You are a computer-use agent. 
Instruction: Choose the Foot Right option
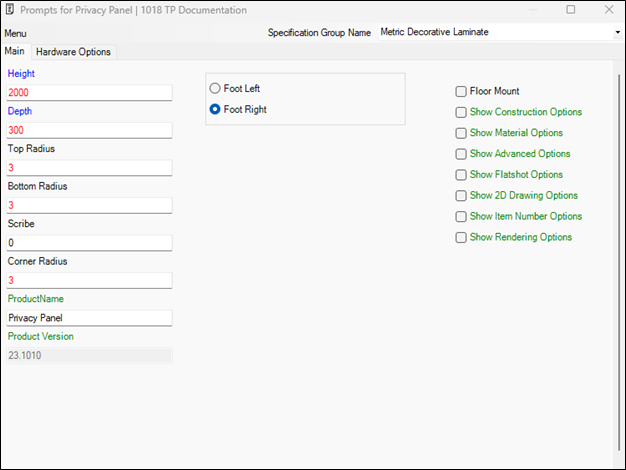[215, 110]
